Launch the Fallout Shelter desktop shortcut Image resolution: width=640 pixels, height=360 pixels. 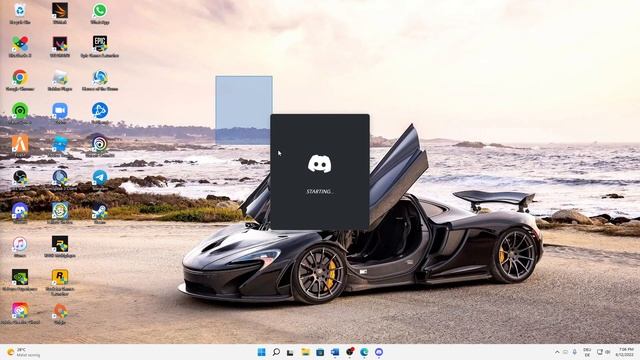click(x=60, y=213)
